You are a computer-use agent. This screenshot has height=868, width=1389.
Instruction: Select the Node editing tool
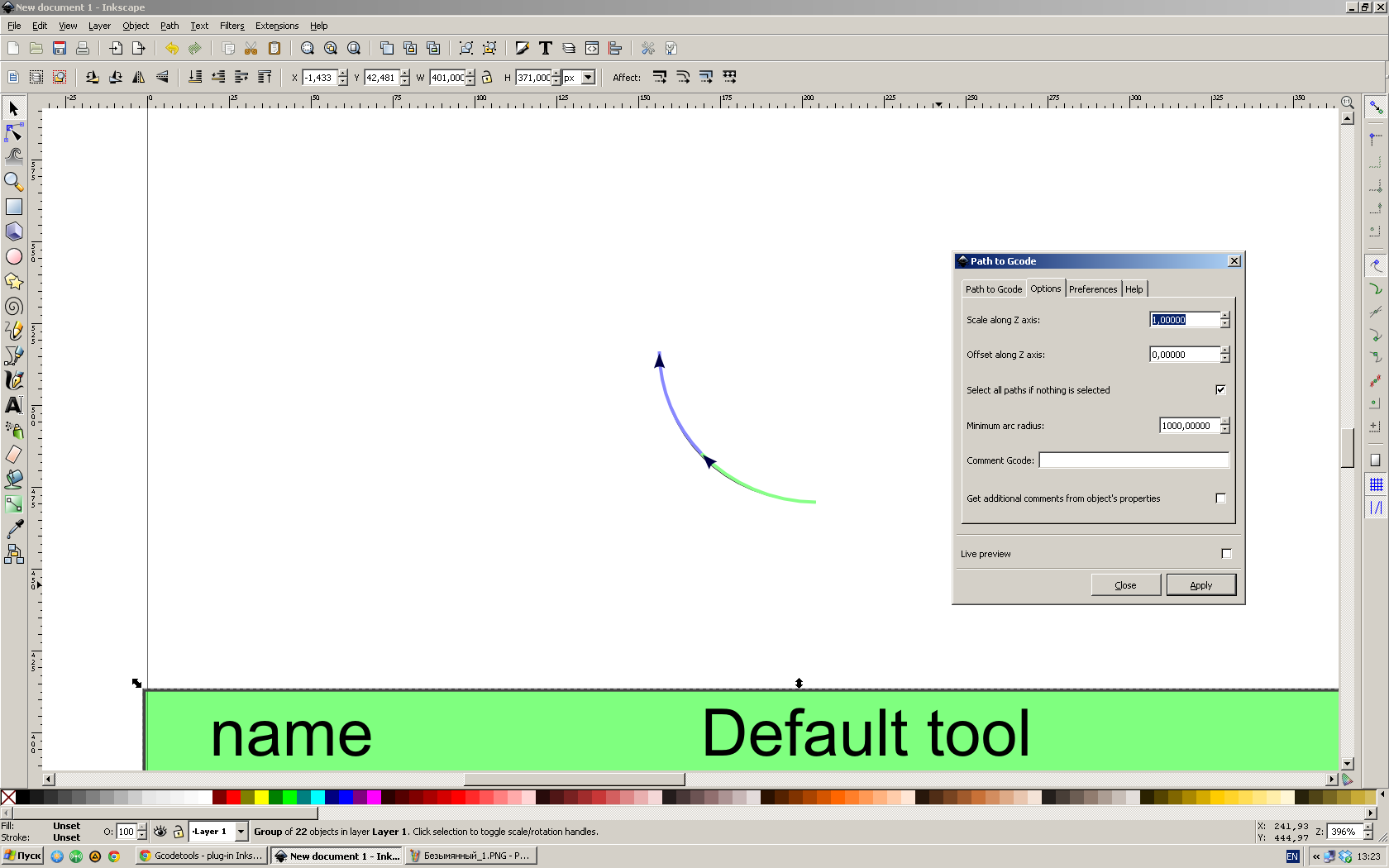(x=14, y=132)
